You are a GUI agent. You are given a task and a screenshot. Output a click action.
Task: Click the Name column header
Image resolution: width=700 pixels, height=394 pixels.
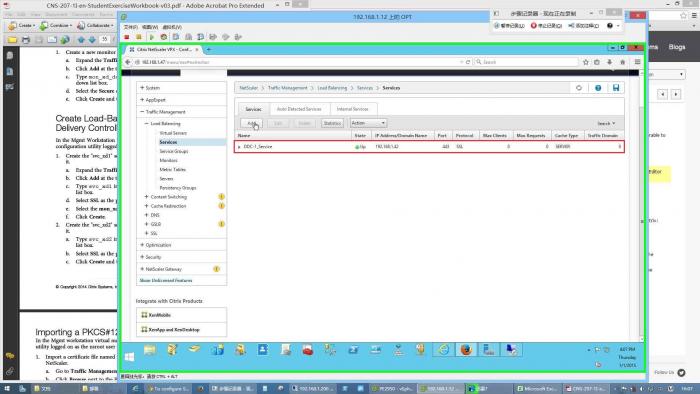click(244, 135)
